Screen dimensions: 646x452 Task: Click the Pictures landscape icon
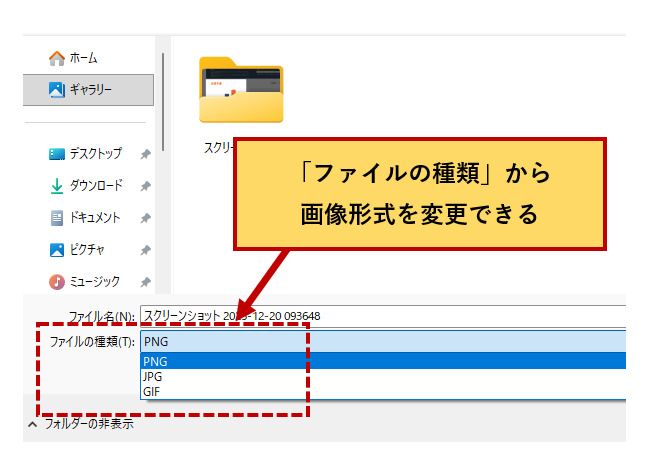point(57,250)
